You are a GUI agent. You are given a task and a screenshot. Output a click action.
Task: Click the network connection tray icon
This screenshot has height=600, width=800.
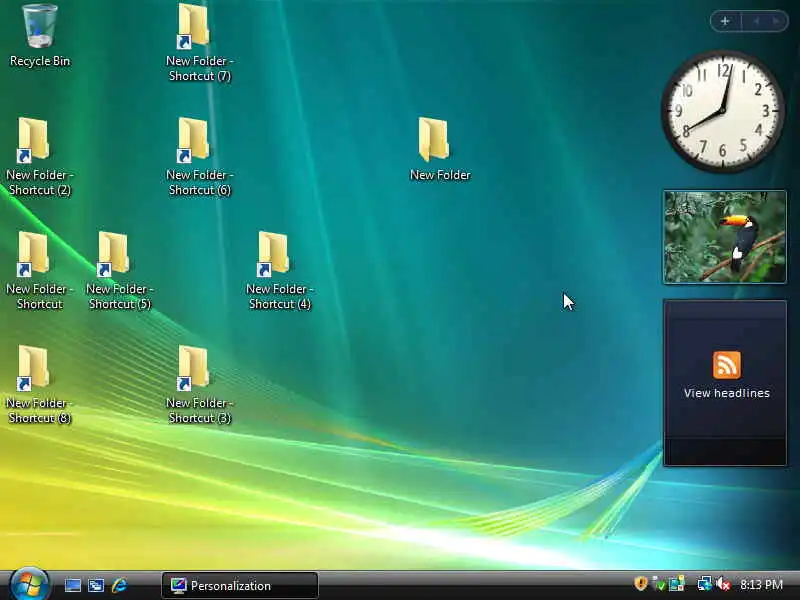pos(705,584)
